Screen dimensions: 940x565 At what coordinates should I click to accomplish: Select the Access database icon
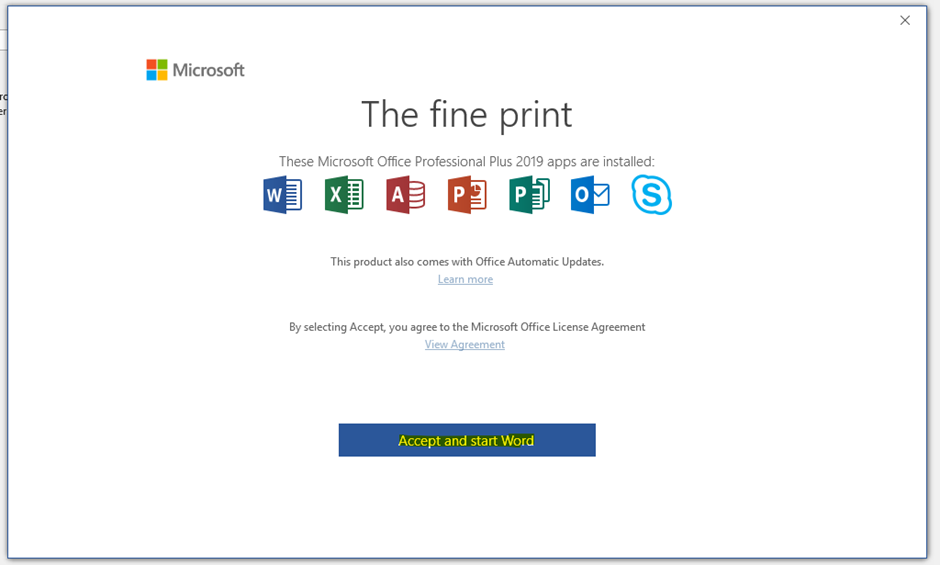pyautogui.click(x=405, y=194)
